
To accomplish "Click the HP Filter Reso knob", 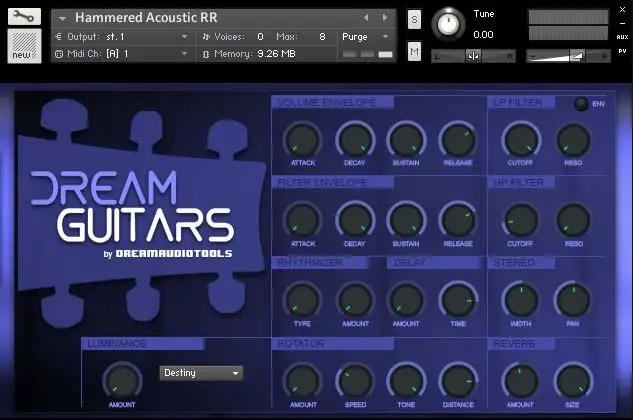I will click(573, 220).
